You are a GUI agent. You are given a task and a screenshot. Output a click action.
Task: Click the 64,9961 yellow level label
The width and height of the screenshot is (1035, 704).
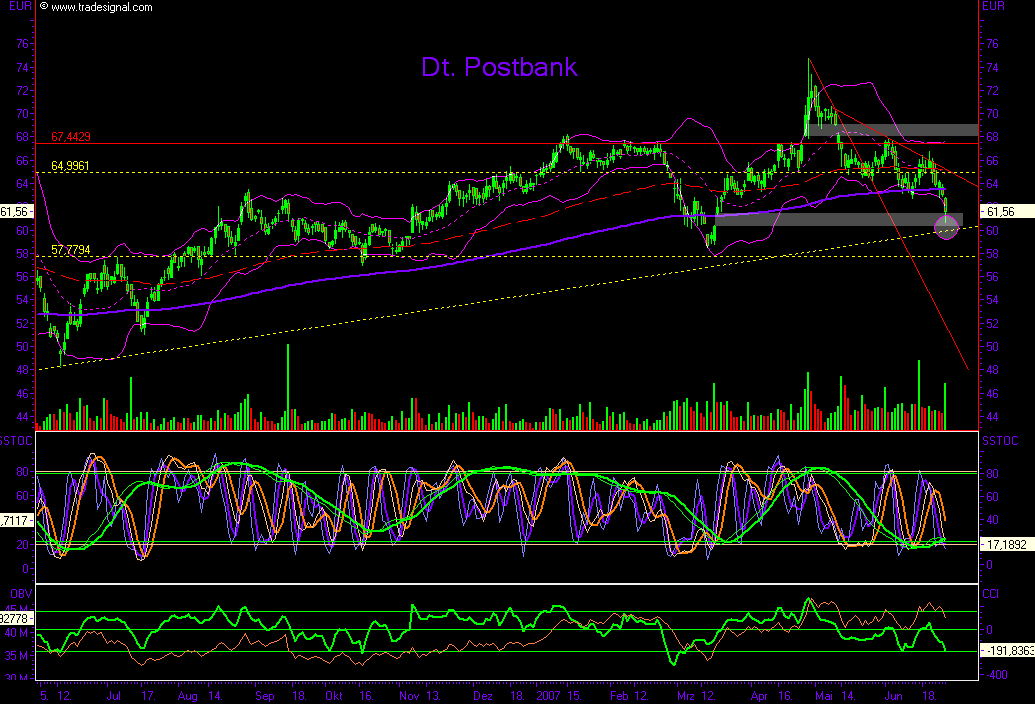70,164
